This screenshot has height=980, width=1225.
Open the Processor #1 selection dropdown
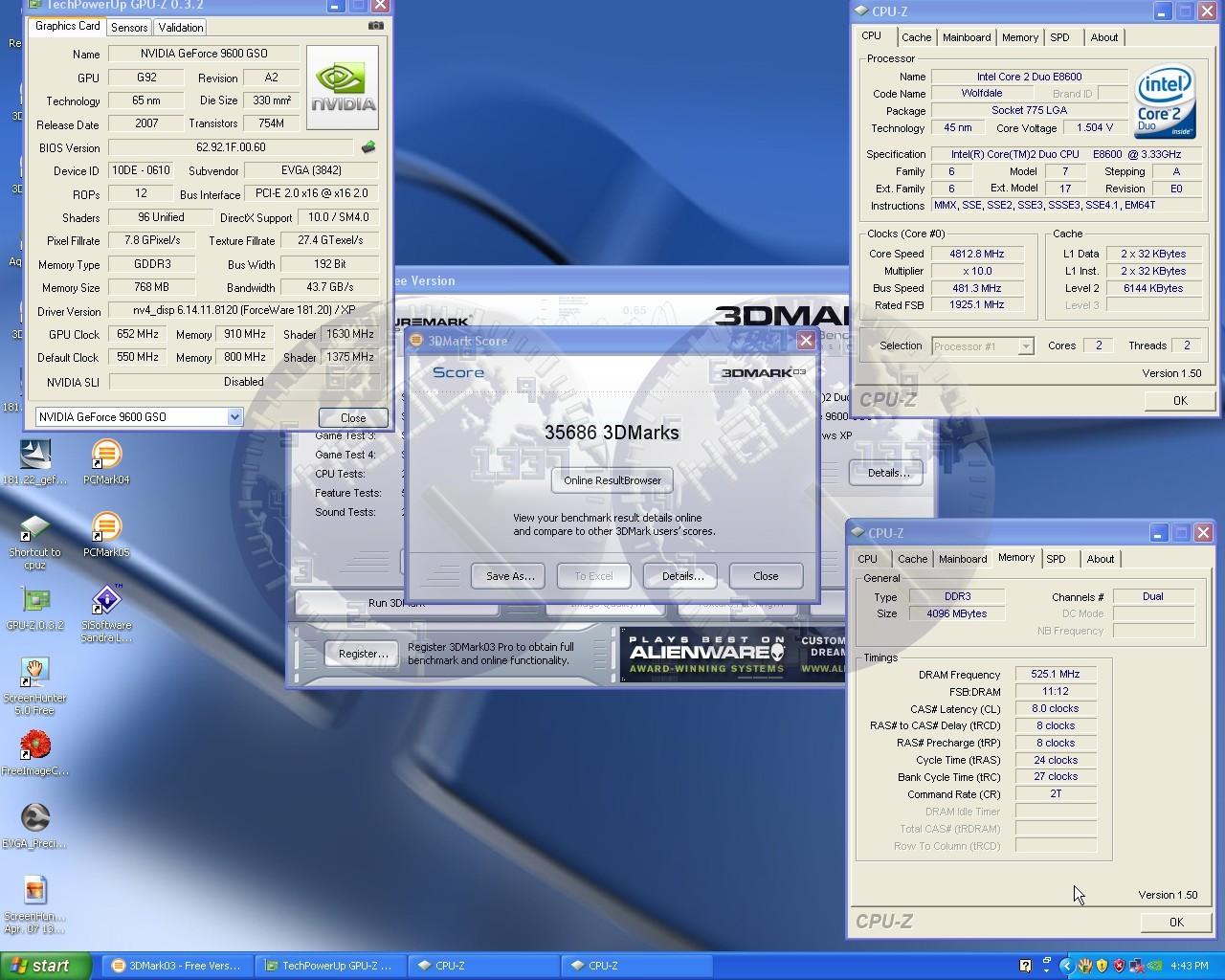coord(1026,346)
